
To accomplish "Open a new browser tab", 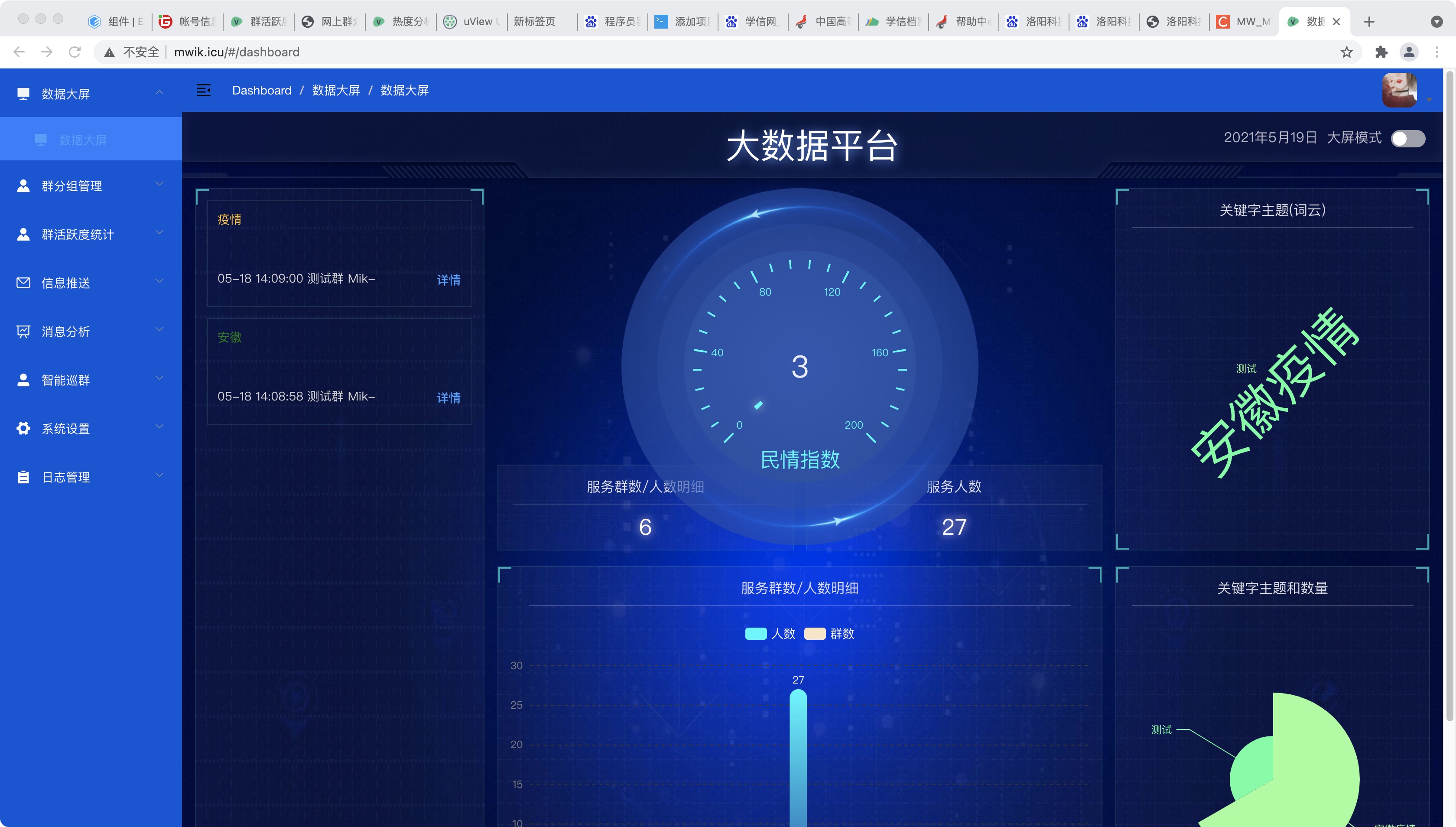I will click(x=1369, y=22).
